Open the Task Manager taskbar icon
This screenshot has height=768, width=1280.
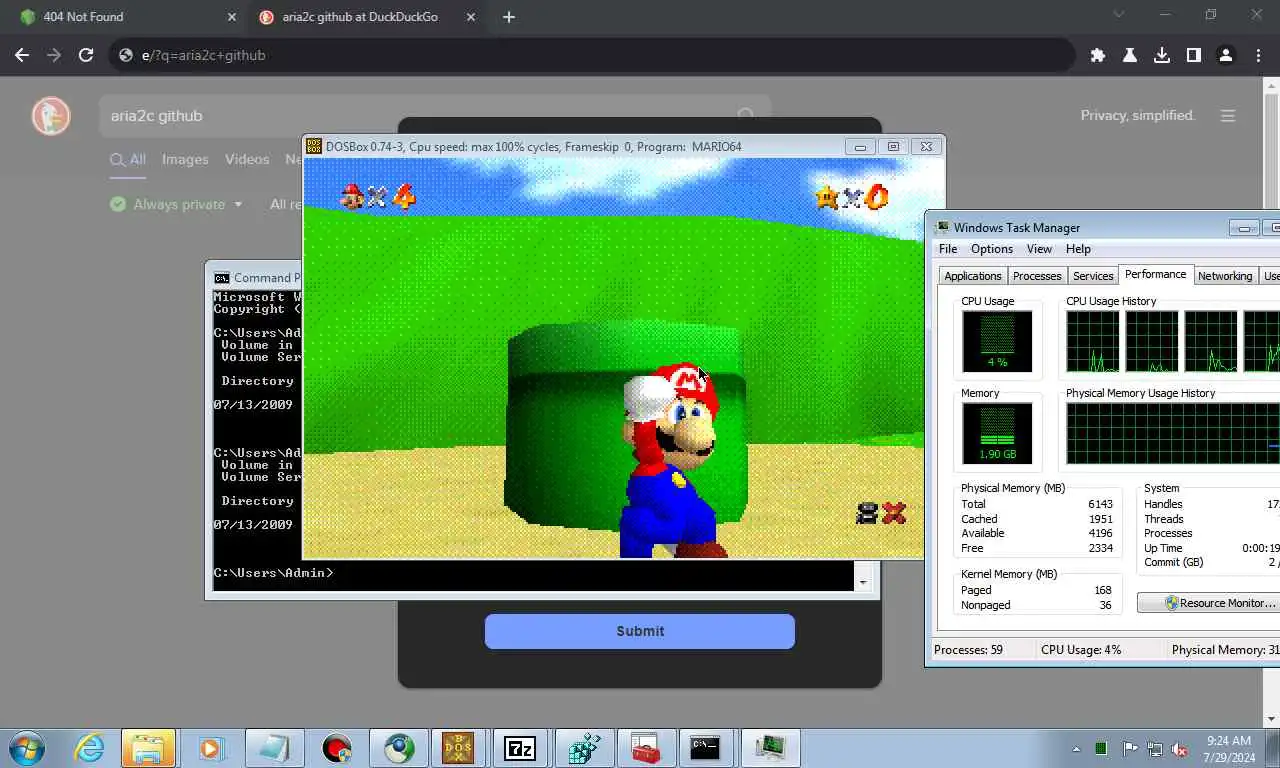[771, 748]
